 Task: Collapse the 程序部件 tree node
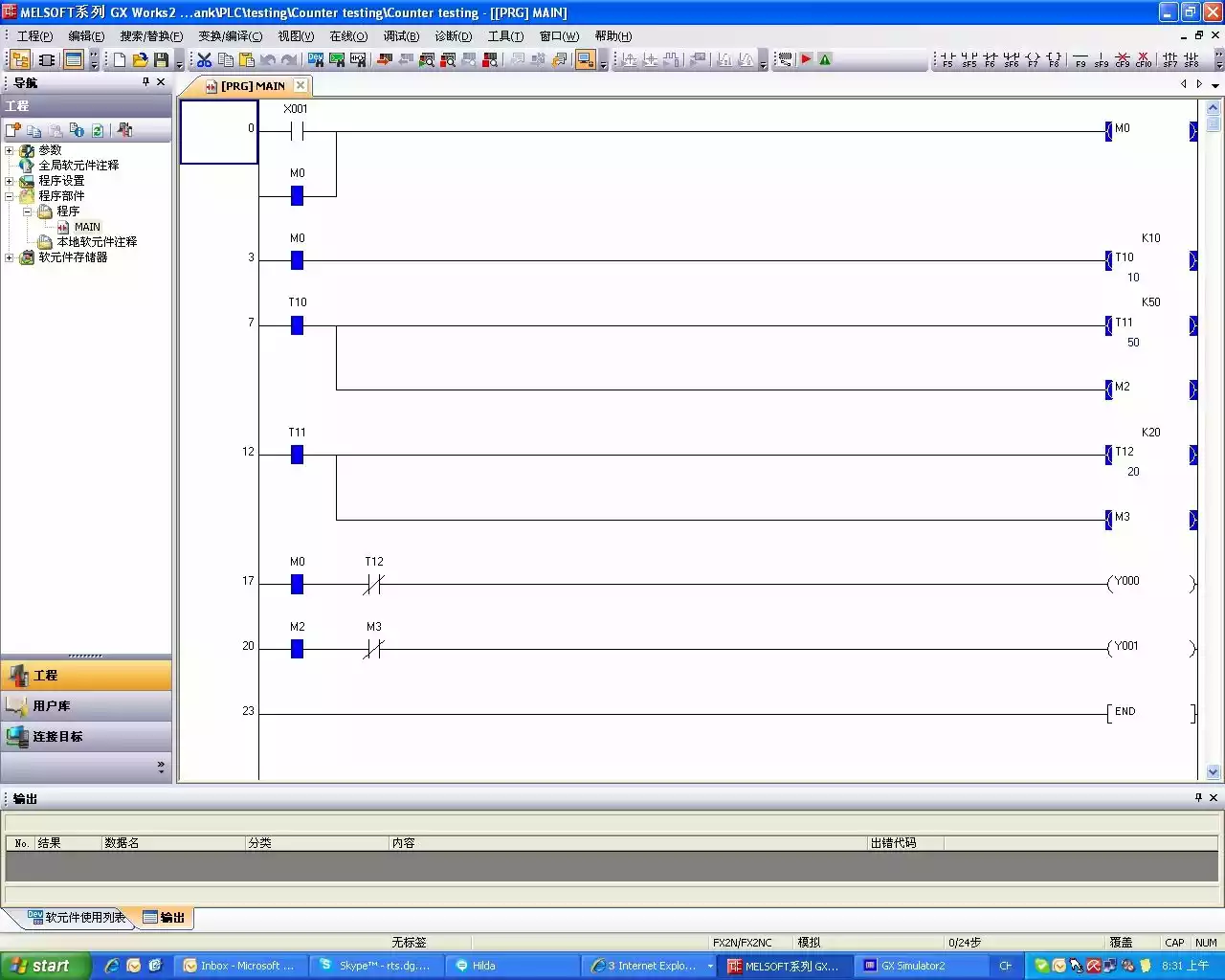10,196
